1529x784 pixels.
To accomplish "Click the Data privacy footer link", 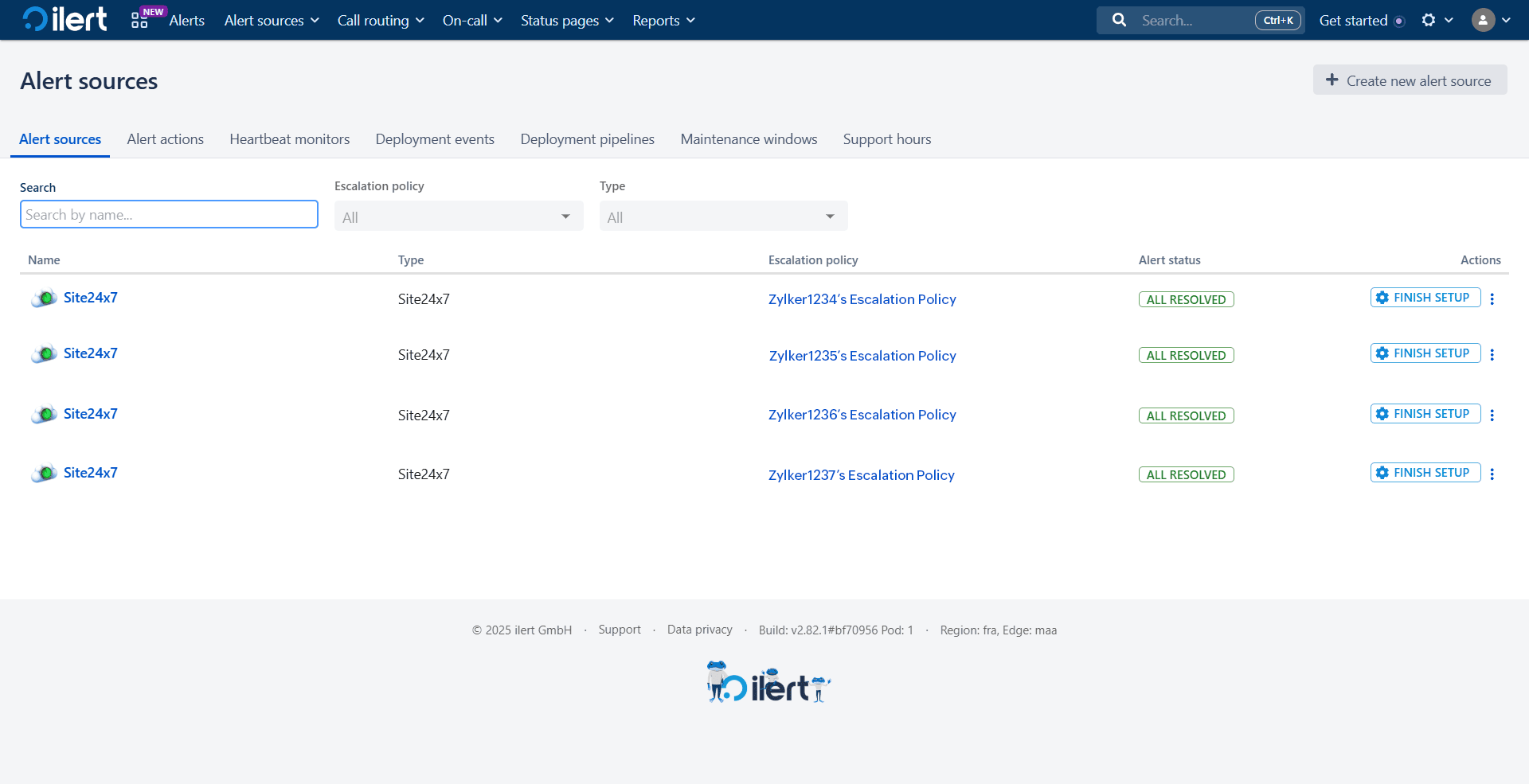I will click(700, 630).
